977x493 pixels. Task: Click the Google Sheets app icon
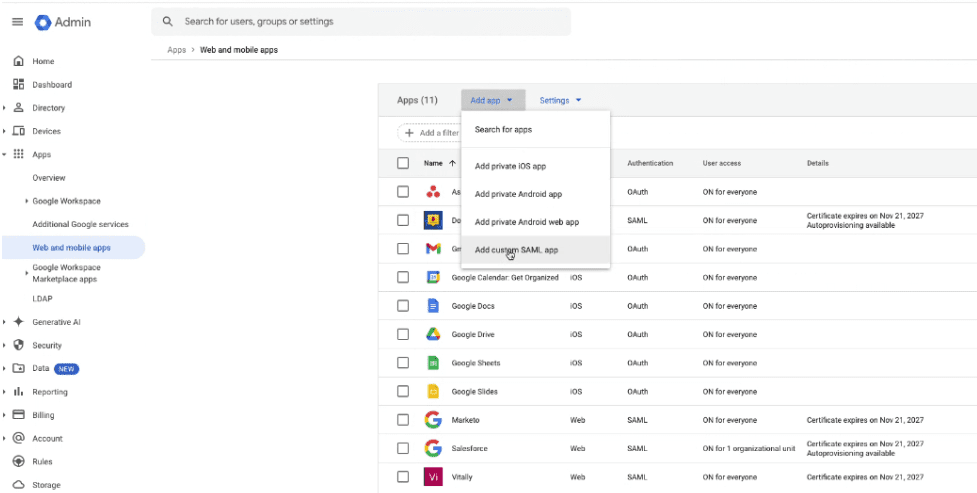433,363
